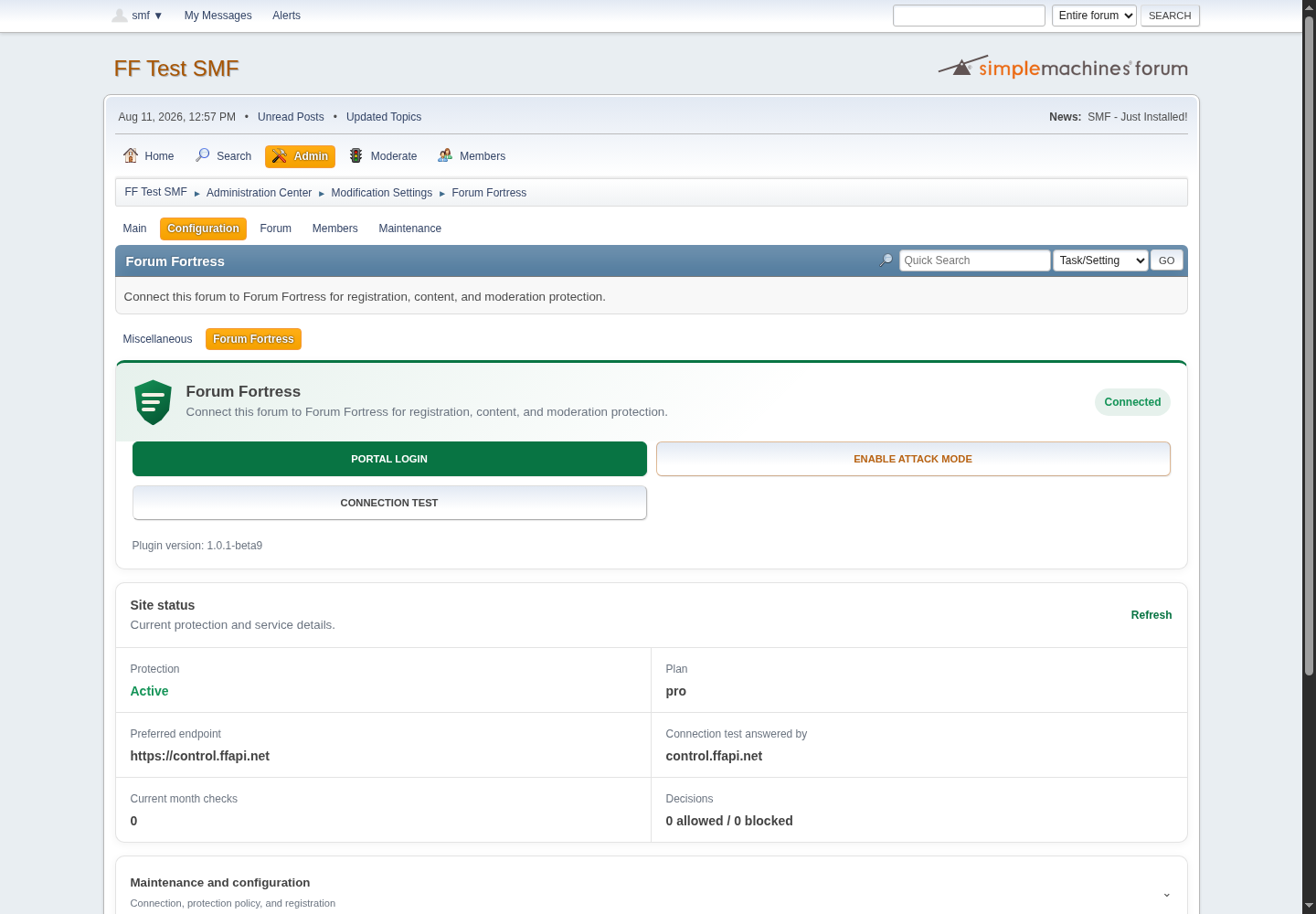
Task: Click Modification Settings breadcrumb link
Action: [x=381, y=193]
